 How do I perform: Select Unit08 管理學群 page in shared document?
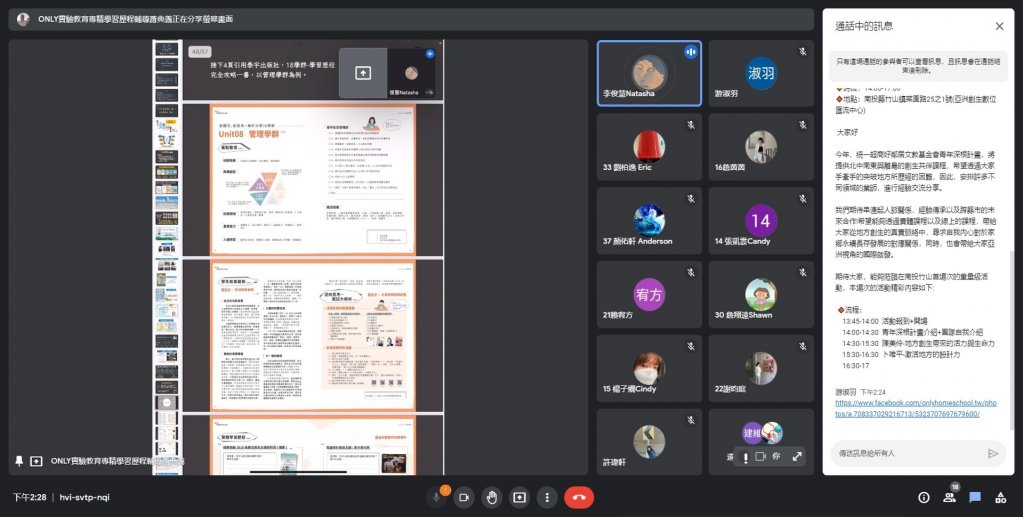click(x=313, y=179)
